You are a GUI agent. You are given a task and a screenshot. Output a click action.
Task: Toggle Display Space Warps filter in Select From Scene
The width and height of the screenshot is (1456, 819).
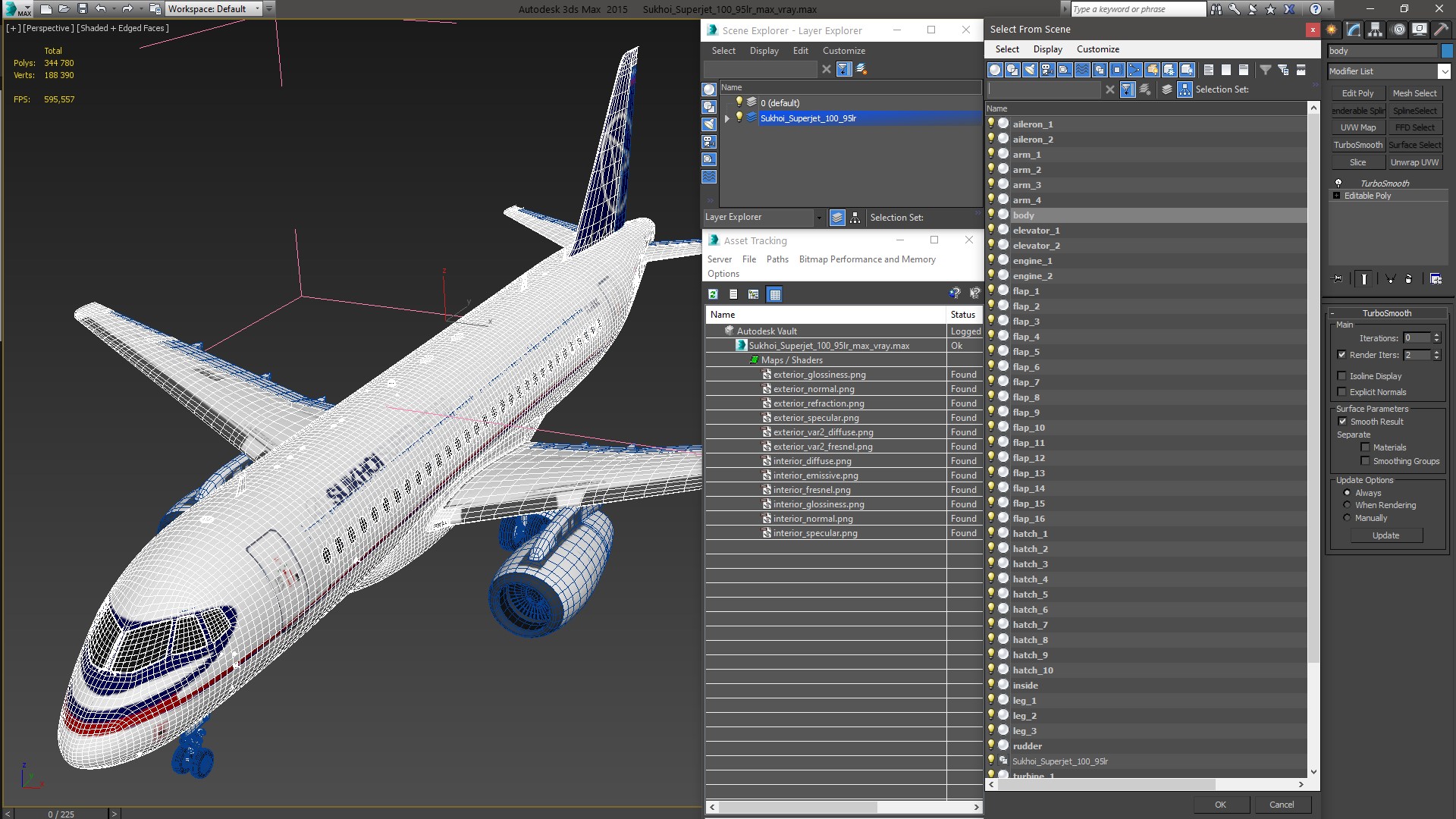[x=1082, y=70]
